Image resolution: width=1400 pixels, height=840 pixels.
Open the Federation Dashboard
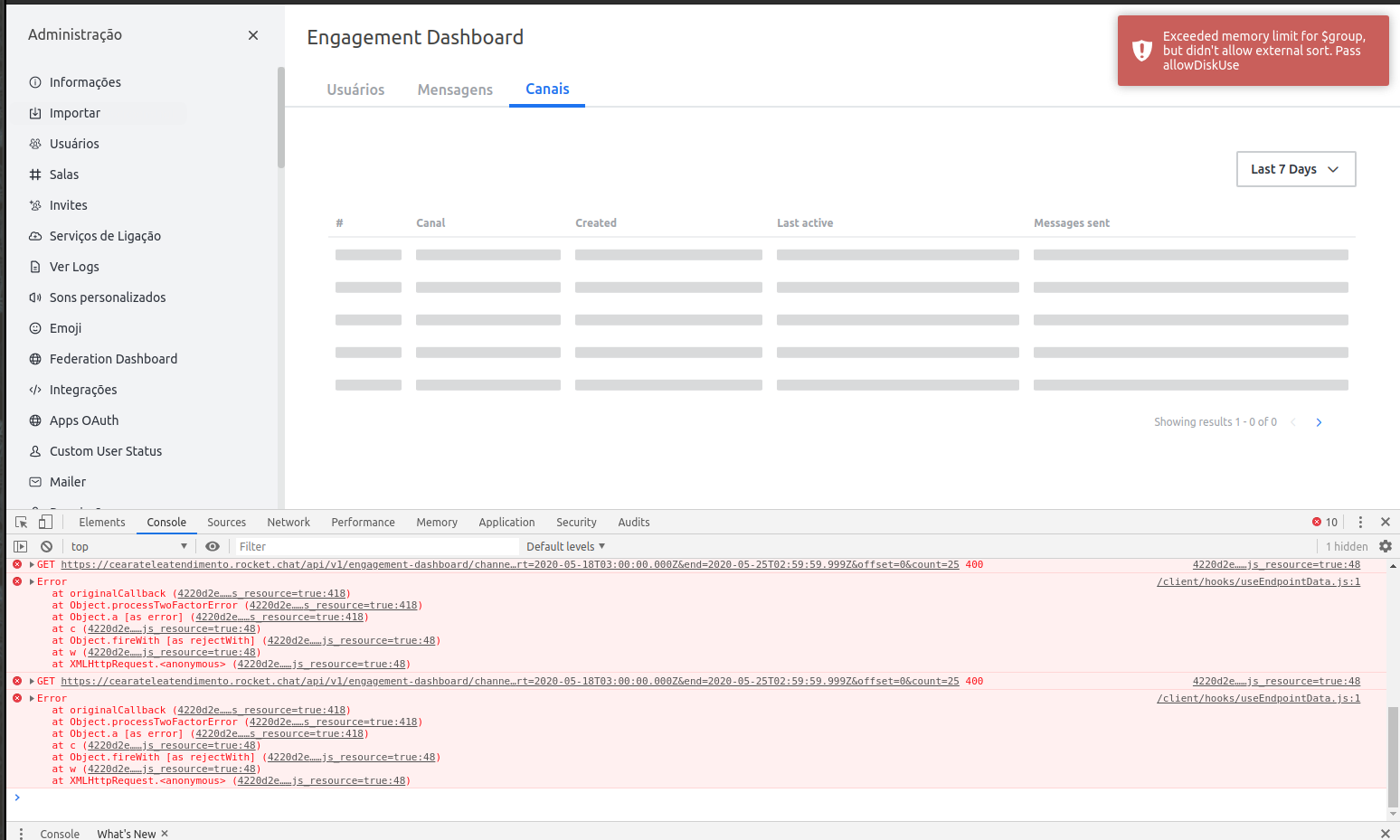(x=114, y=358)
